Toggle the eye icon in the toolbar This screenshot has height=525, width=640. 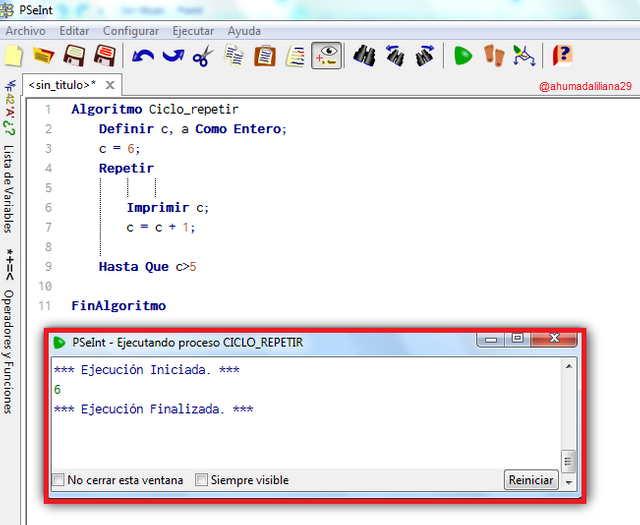pos(327,56)
